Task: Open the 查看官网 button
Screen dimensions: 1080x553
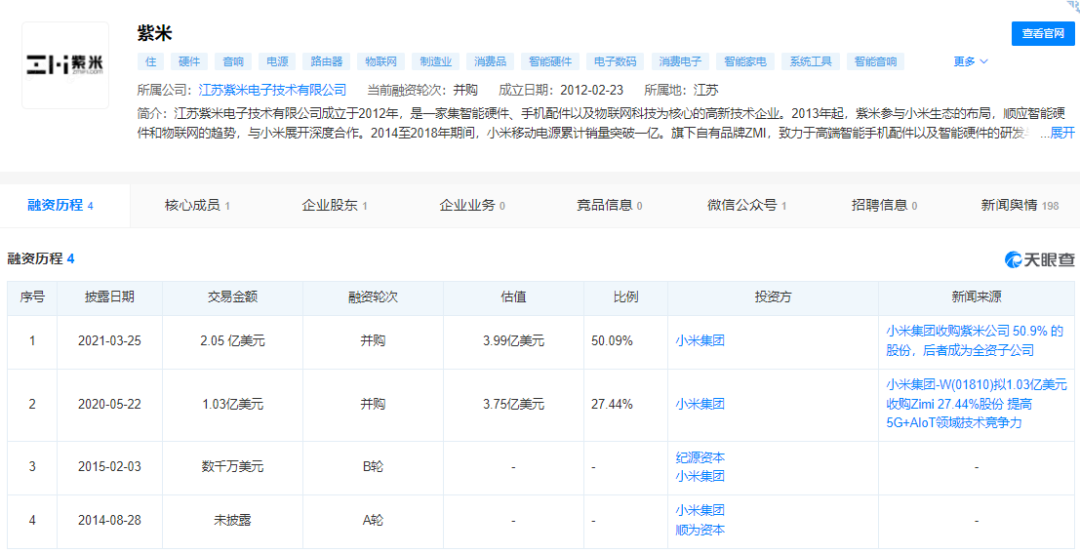Action: pyautogui.click(x=1043, y=34)
